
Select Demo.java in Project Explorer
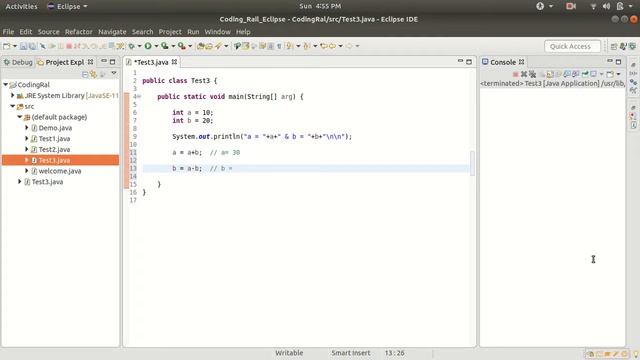pos(55,128)
